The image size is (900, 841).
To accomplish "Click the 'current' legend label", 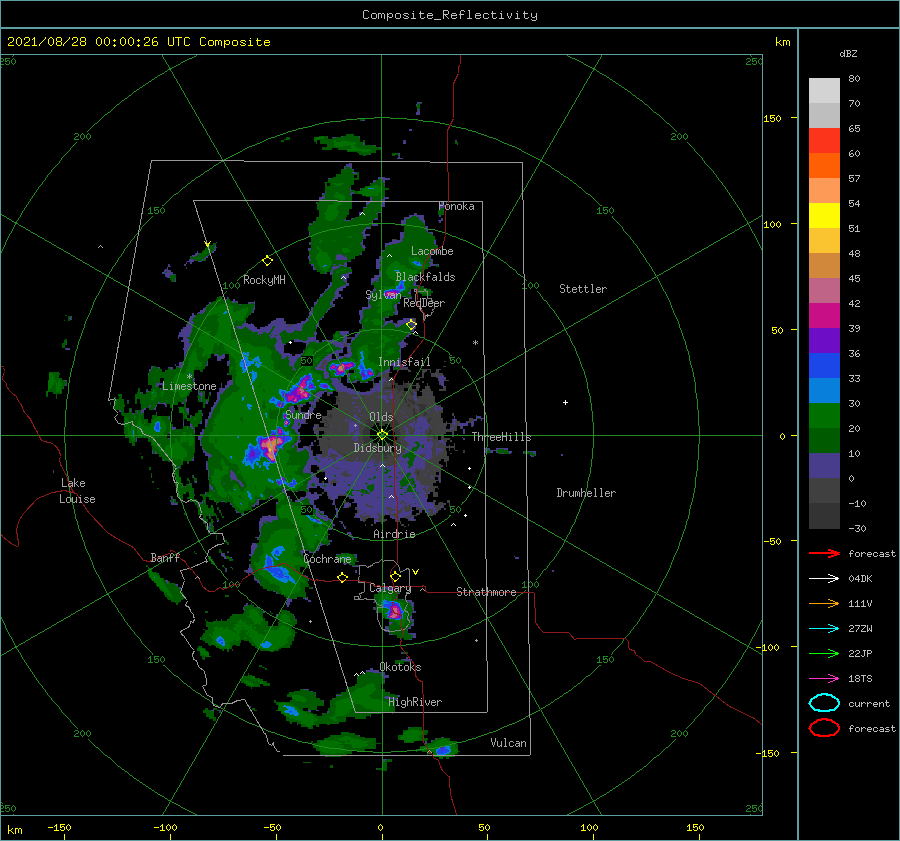I will click(x=869, y=704).
